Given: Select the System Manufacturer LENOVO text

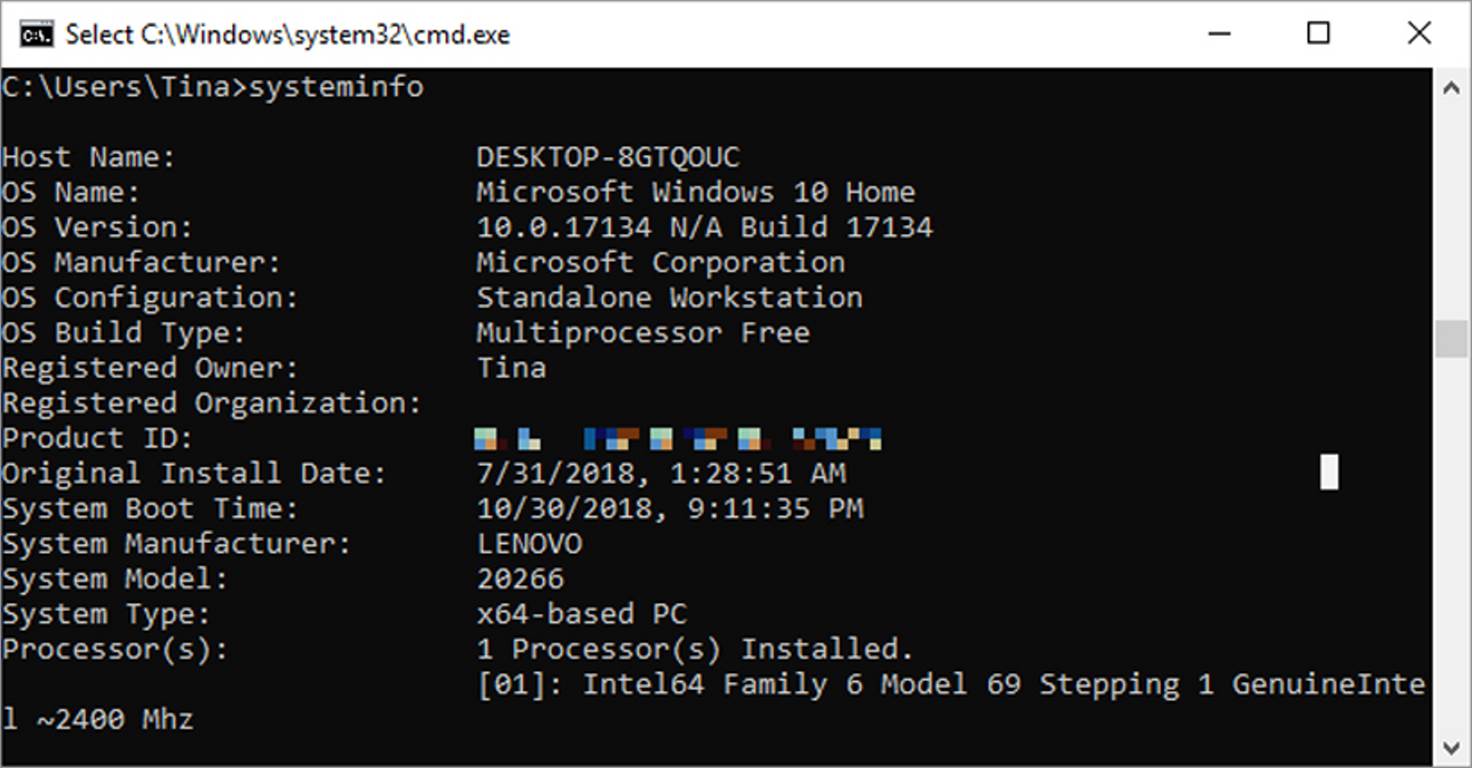Looking at the screenshot, I should coord(530,543).
